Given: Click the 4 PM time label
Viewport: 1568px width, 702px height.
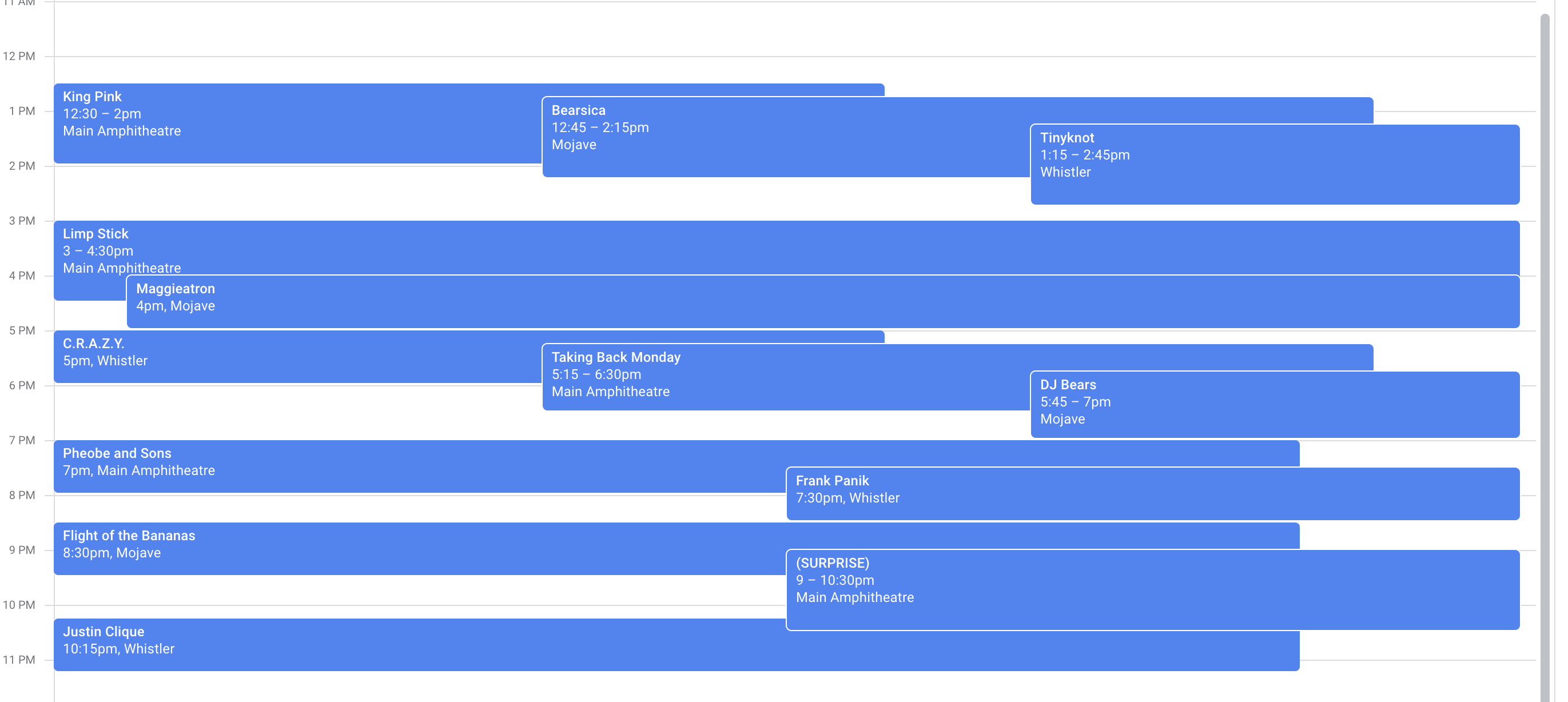Looking at the screenshot, I should pos(22,275).
